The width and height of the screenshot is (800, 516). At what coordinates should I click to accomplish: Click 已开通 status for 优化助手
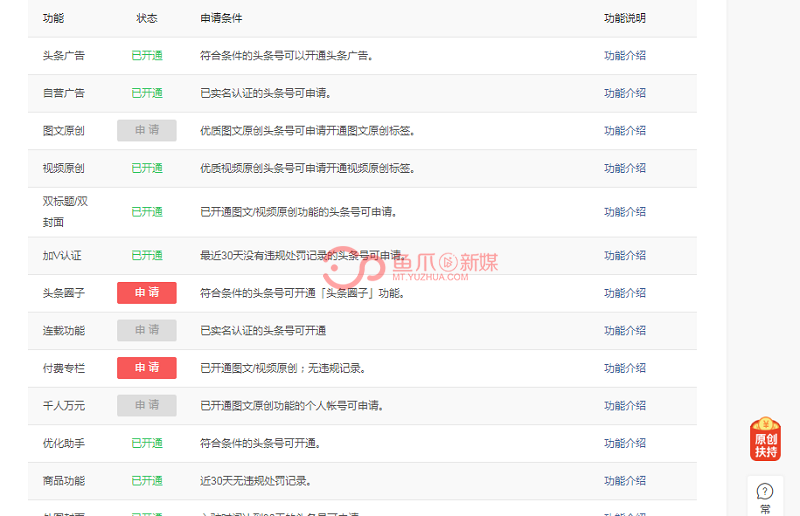pos(147,443)
